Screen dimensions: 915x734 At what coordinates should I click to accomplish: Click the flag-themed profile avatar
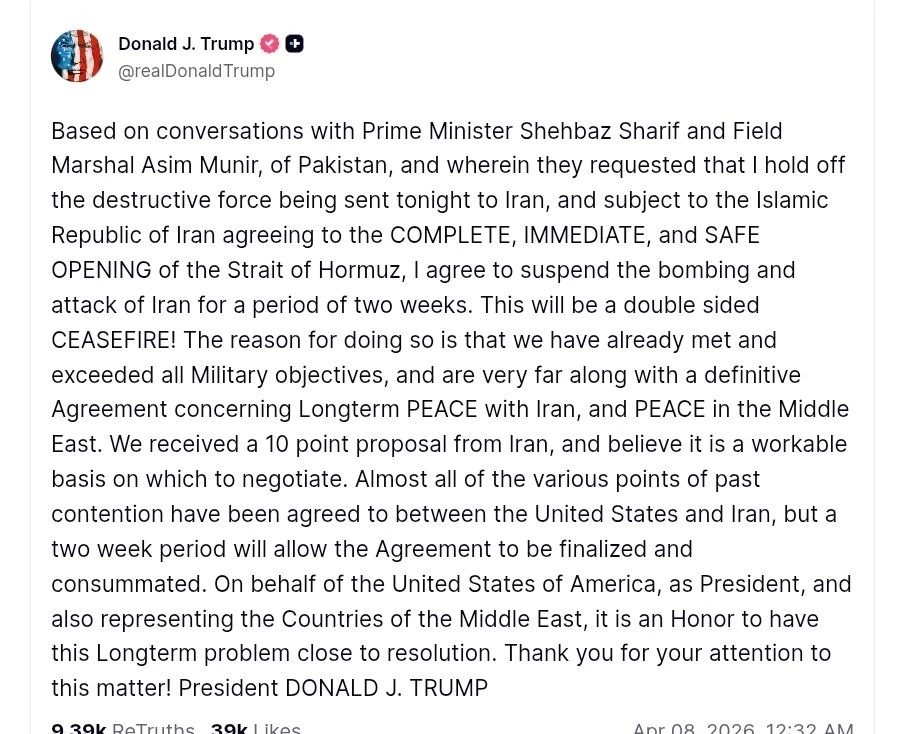(77, 56)
